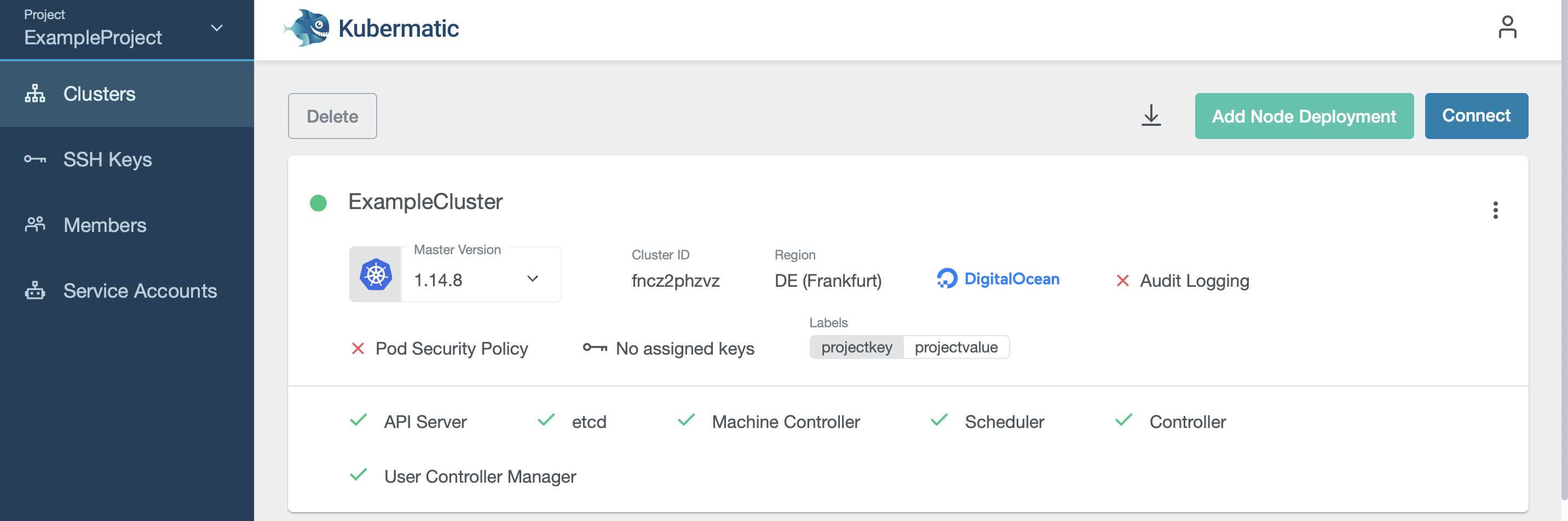Click the Kubermatic shark logo
This screenshot has height=521, width=1568.
coord(307,28)
